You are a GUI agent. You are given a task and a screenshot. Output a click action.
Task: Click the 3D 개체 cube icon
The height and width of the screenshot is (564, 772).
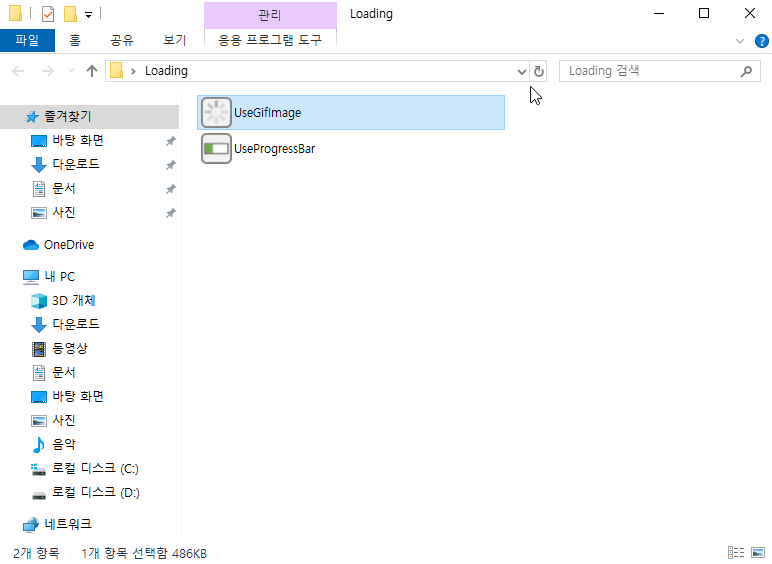[x=39, y=301]
